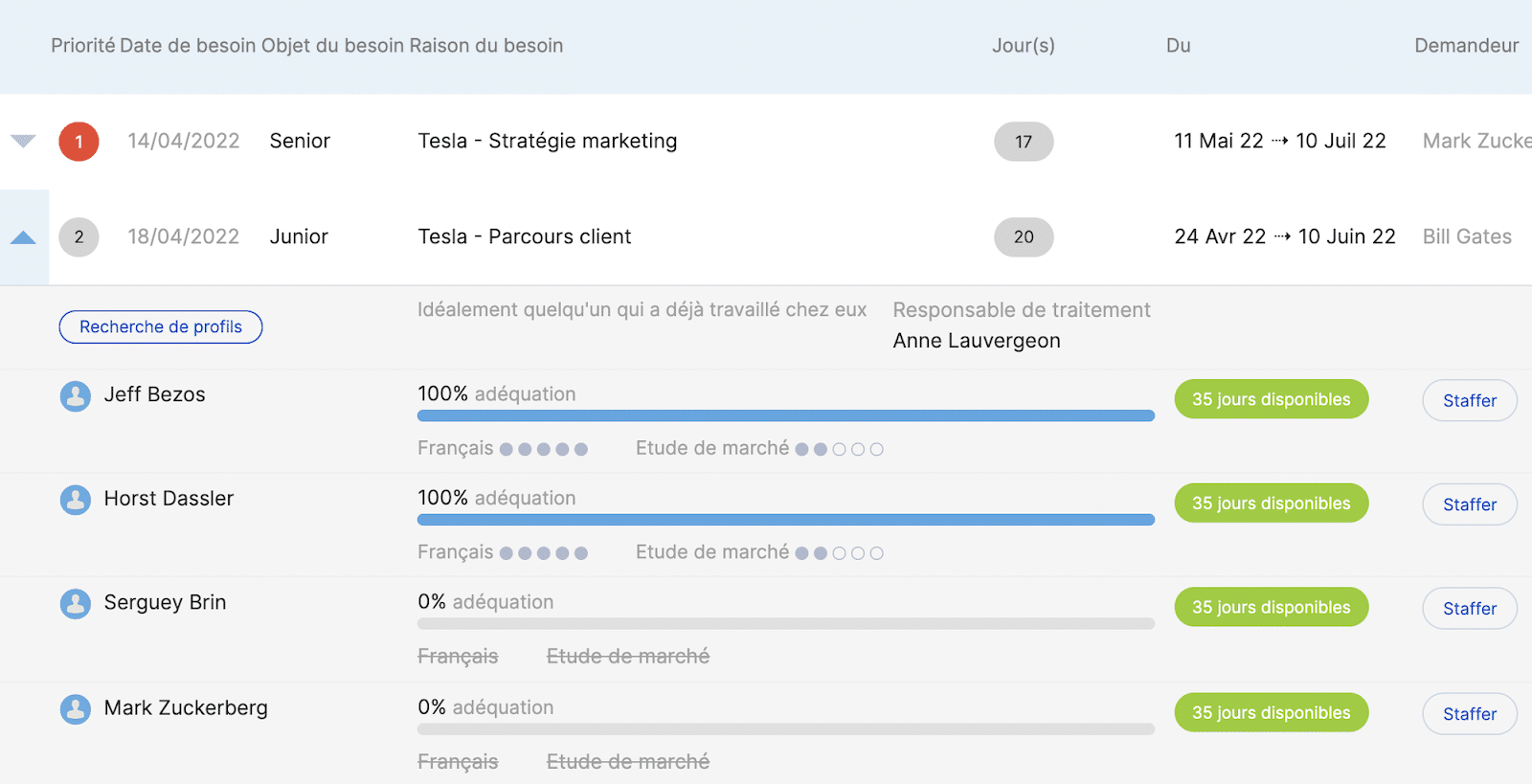
Task: Sort by Jour(s) column header
Action: [x=1024, y=46]
